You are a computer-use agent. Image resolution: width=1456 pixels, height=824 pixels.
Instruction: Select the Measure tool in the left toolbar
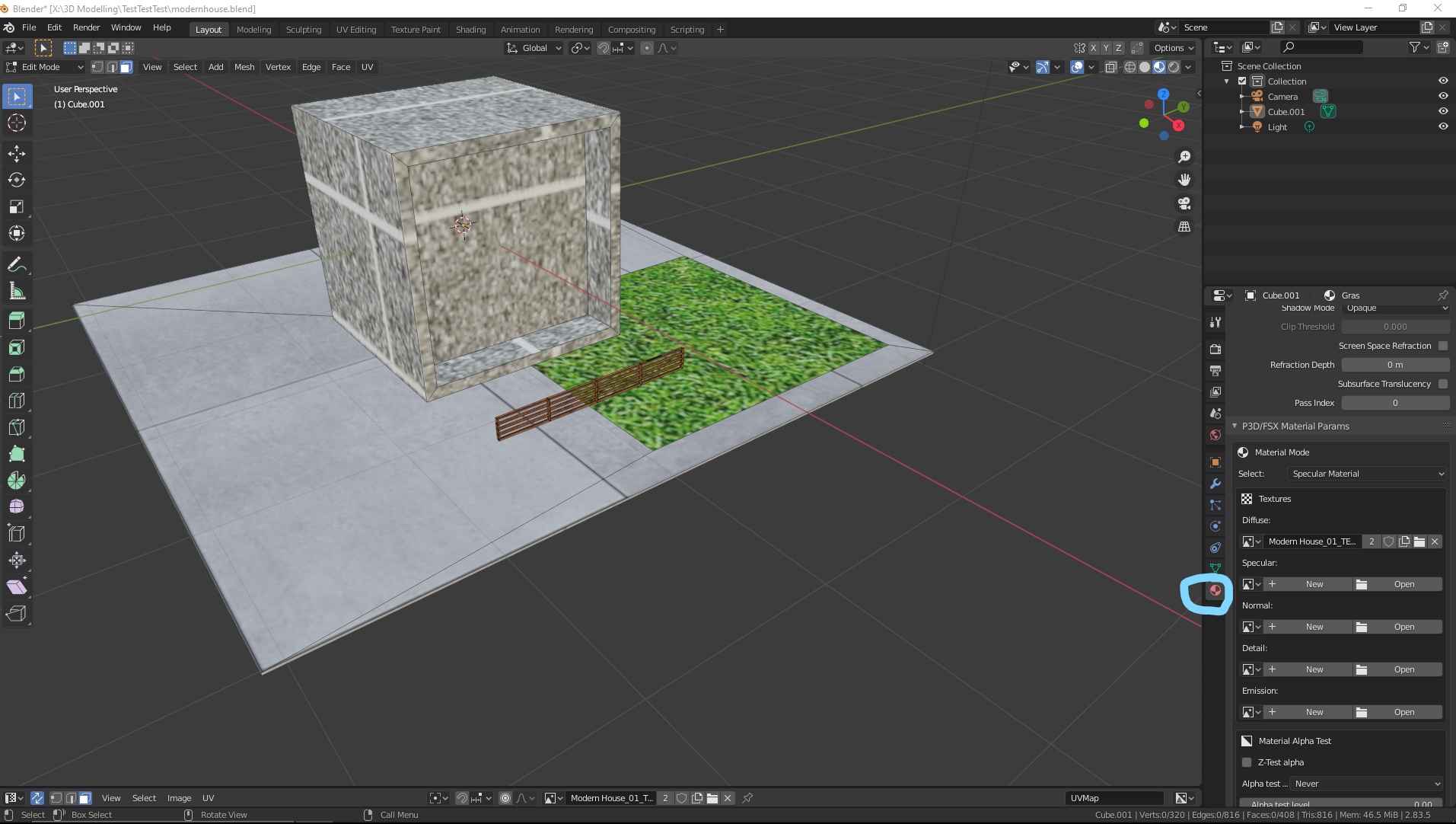pyautogui.click(x=16, y=291)
